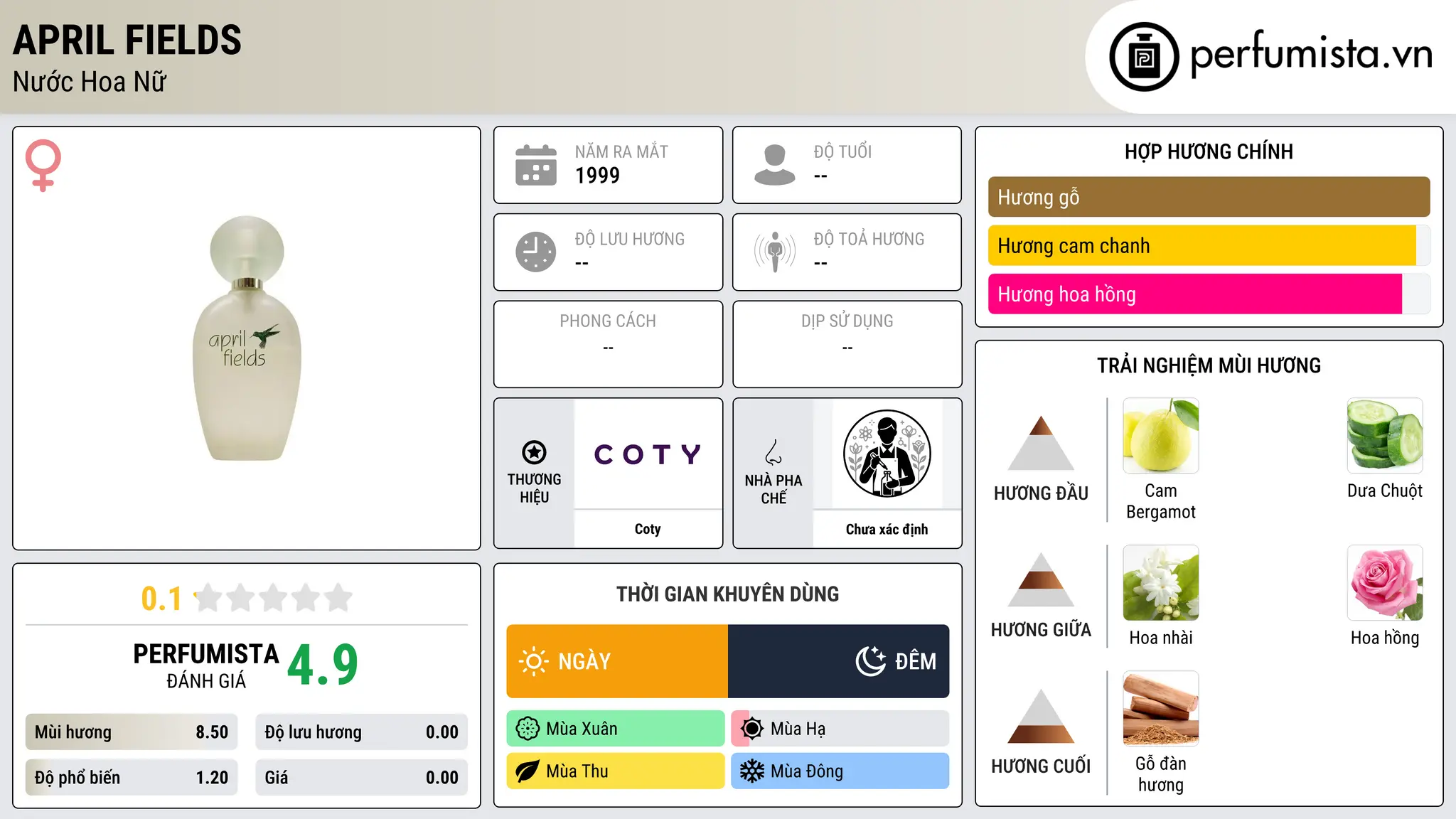This screenshot has width=1456, height=819.
Task: Click the perfumista.vn bottle logo icon
Action: coord(1144,57)
